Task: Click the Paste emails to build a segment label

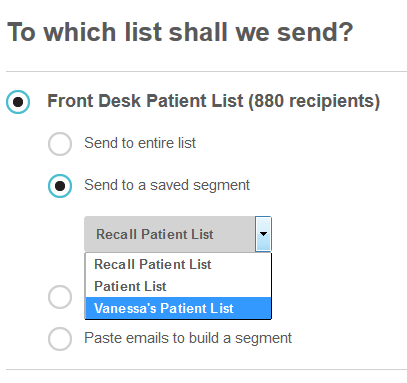Action: point(188,338)
